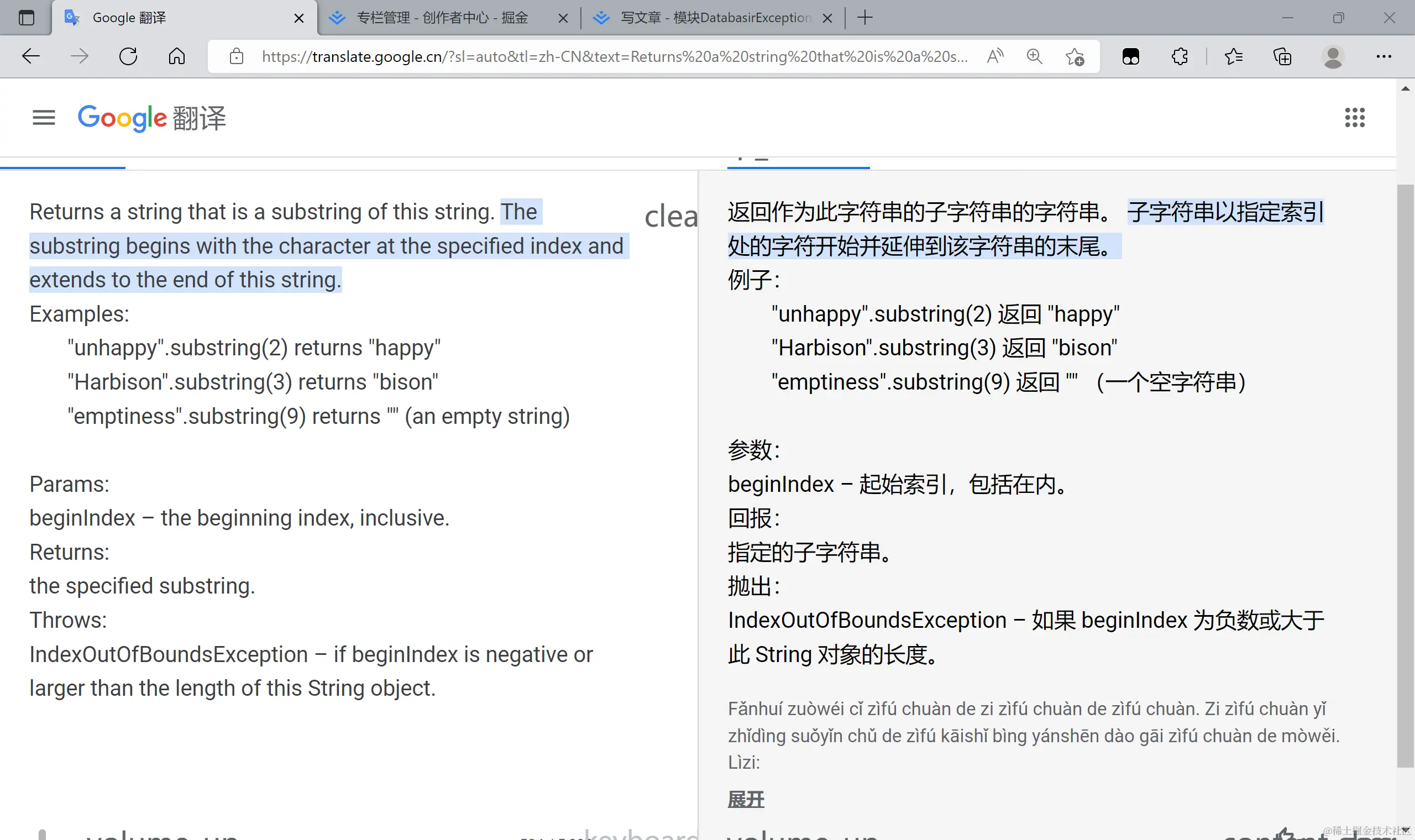
Task: Go to the browser home page
Action: click(x=176, y=56)
